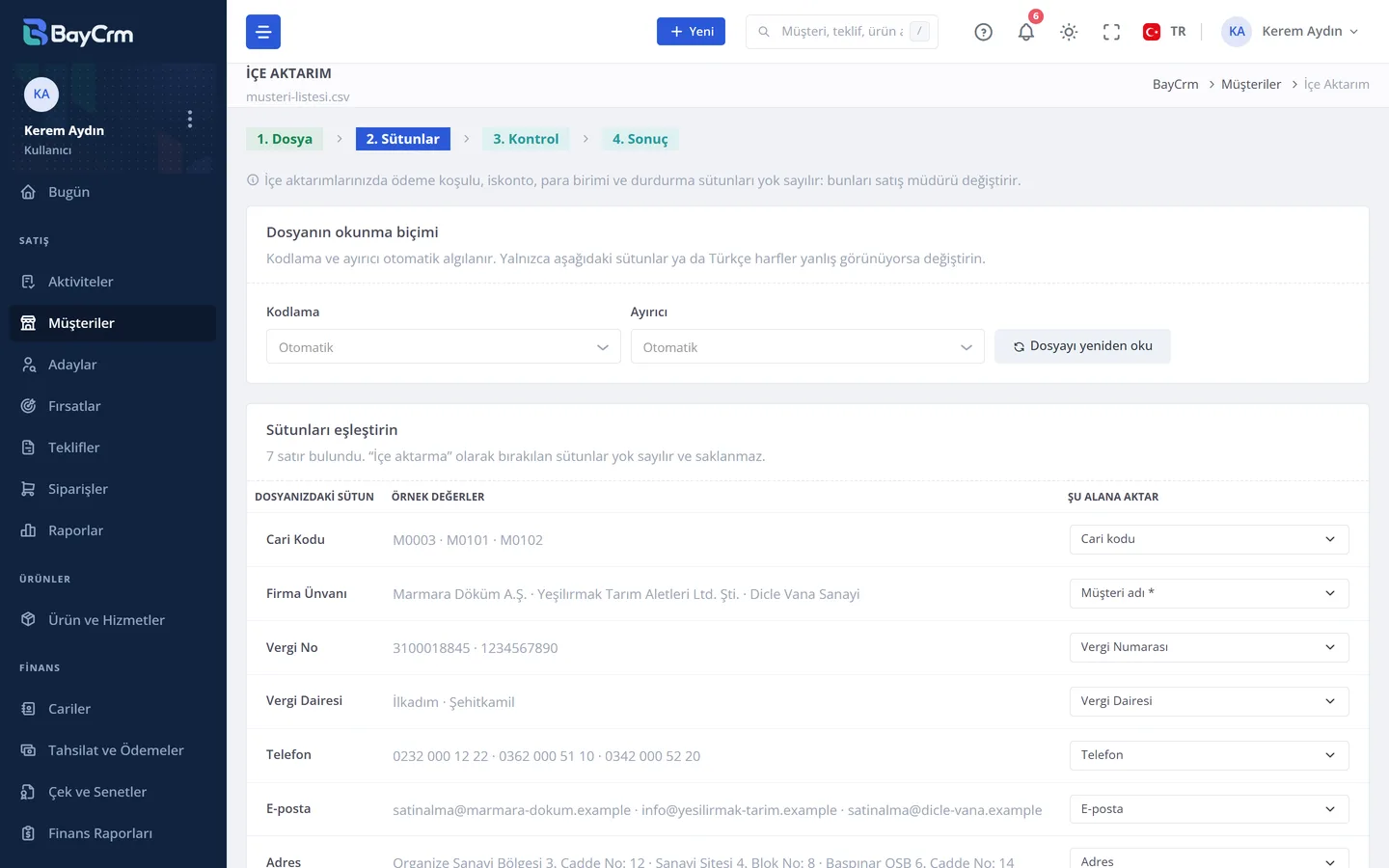Open the Cari kodu field mapping dropdown
Viewport: 1389px width, 868px height.
[x=1209, y=539]
